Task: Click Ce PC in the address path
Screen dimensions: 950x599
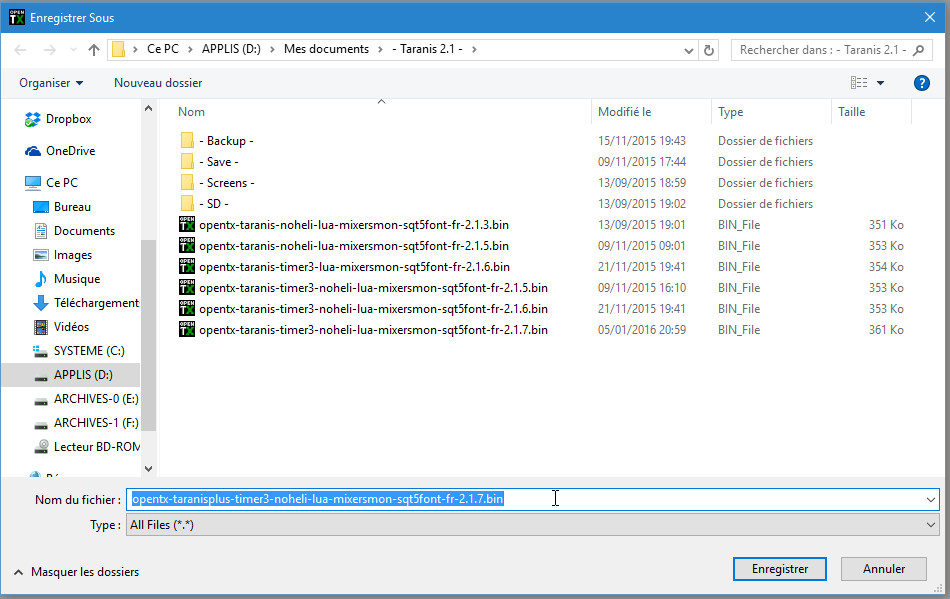Action: pyautogui.click(x=163, y=49)
